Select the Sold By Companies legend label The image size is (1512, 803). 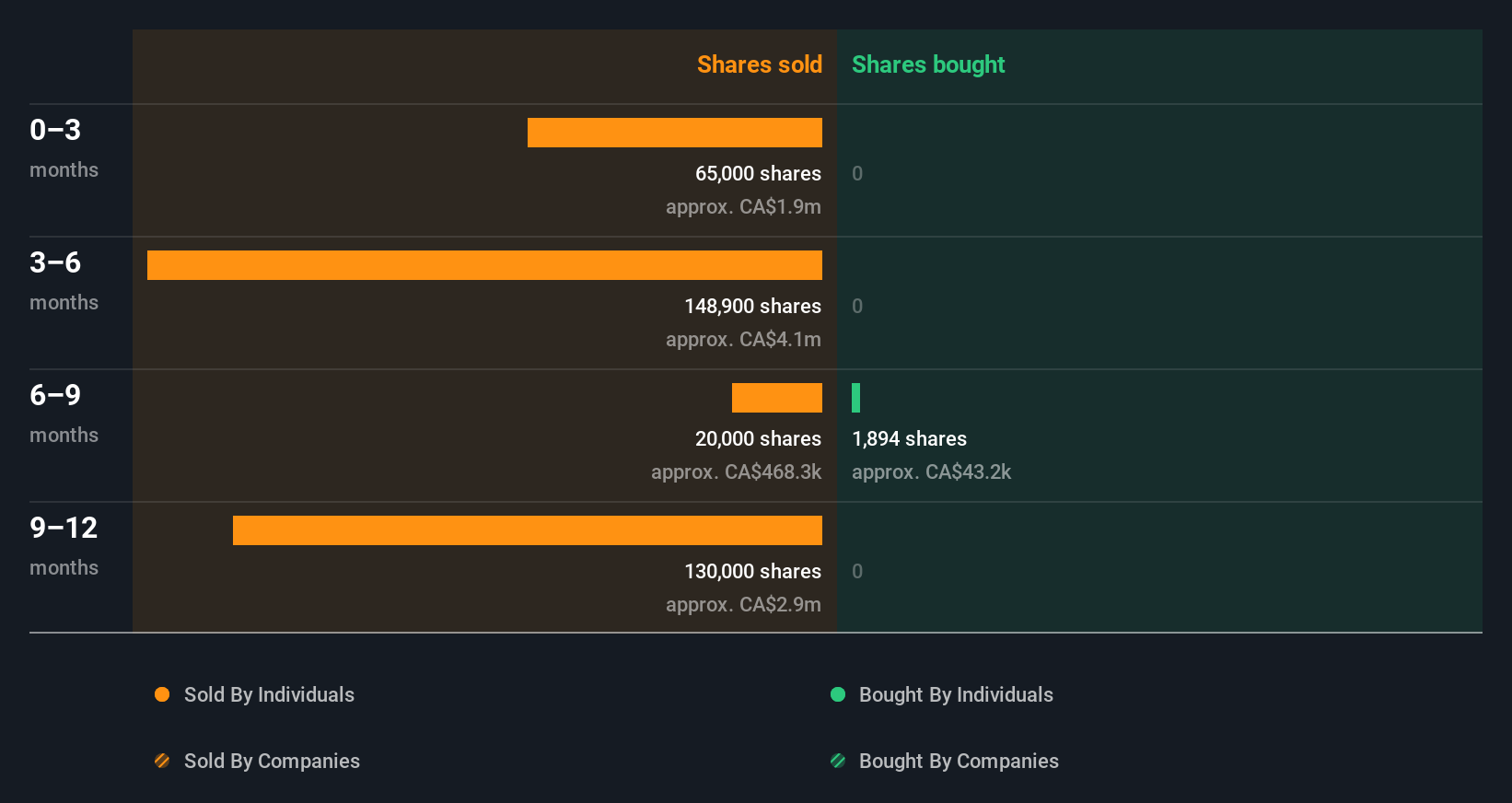(272, 761)
